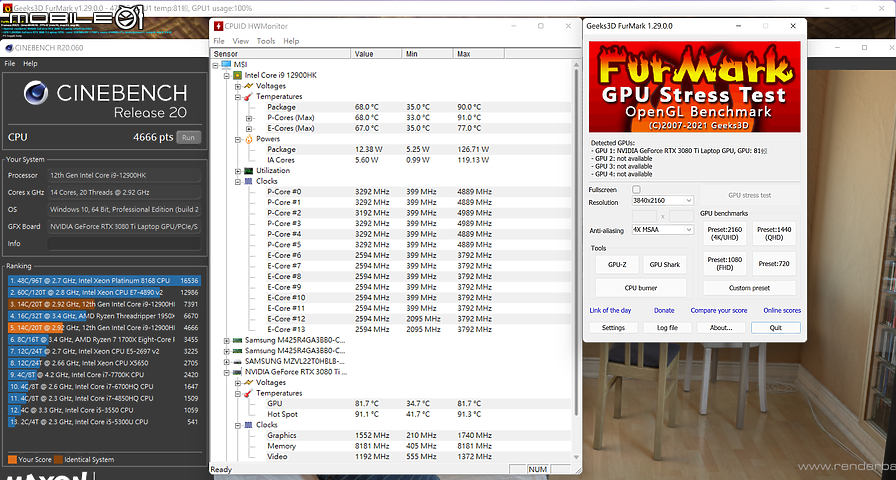This screenshot has width=896, height=480.
Task: Click the GPU stress test button
Action: [749, 195]
